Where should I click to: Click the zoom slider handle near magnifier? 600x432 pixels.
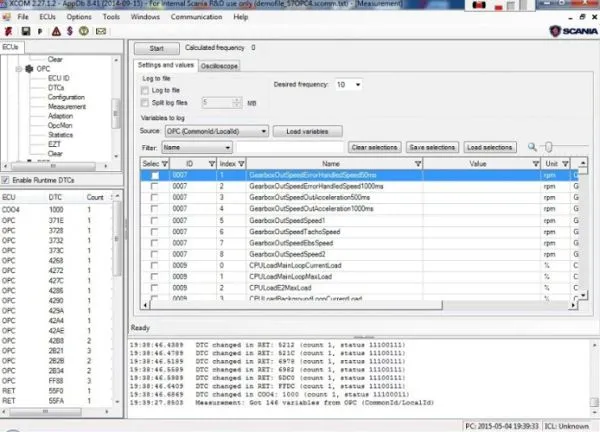point(549,147)
